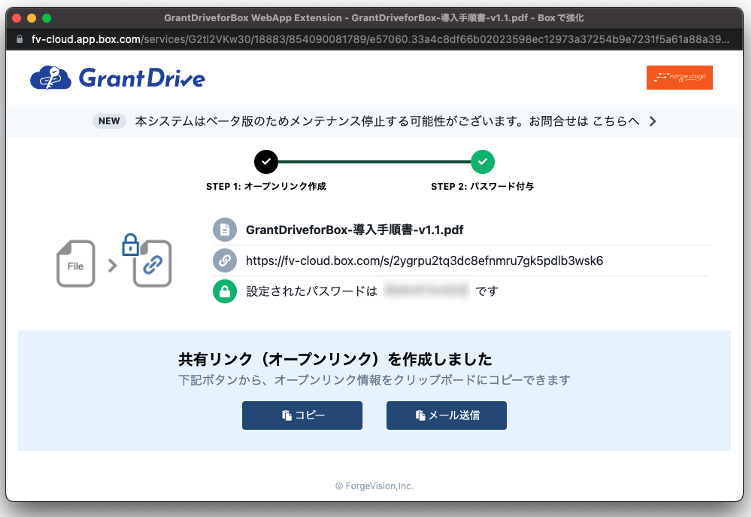Click the '設定されたパスワードは' label
The image size is (751, 517).
pos(312,291)
